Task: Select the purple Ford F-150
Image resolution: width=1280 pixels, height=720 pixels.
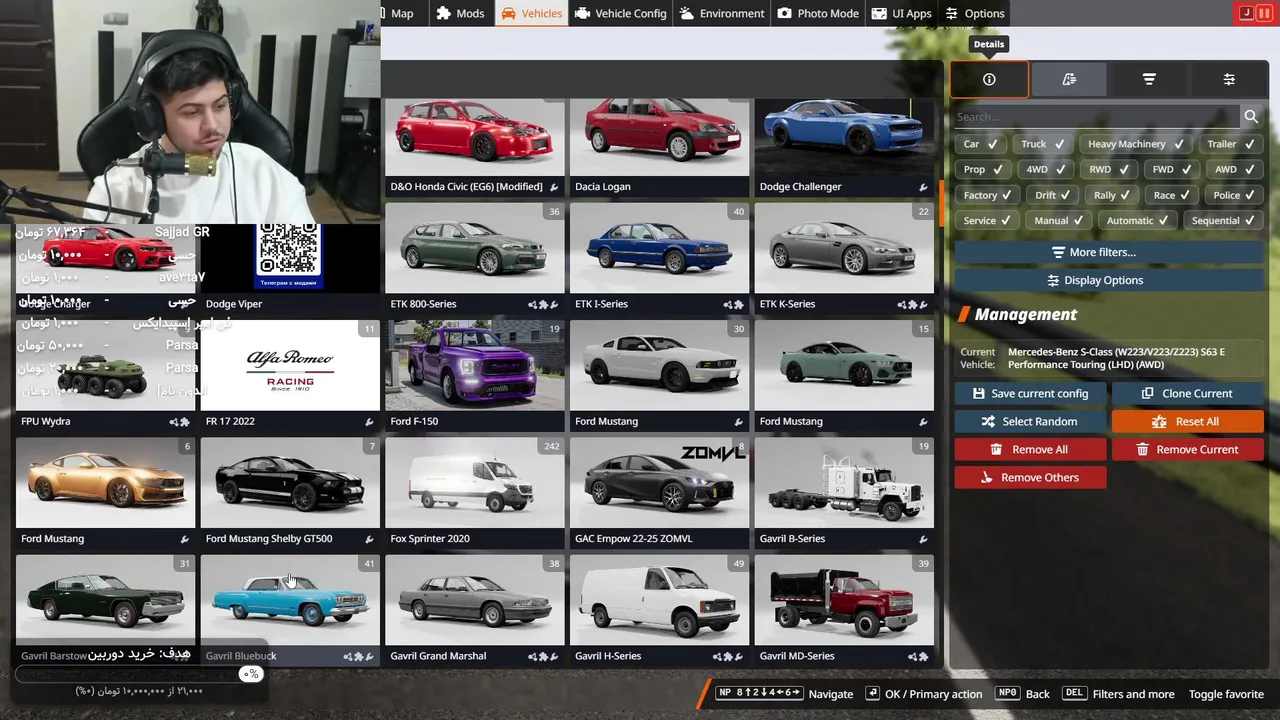Action: point(474,375)
